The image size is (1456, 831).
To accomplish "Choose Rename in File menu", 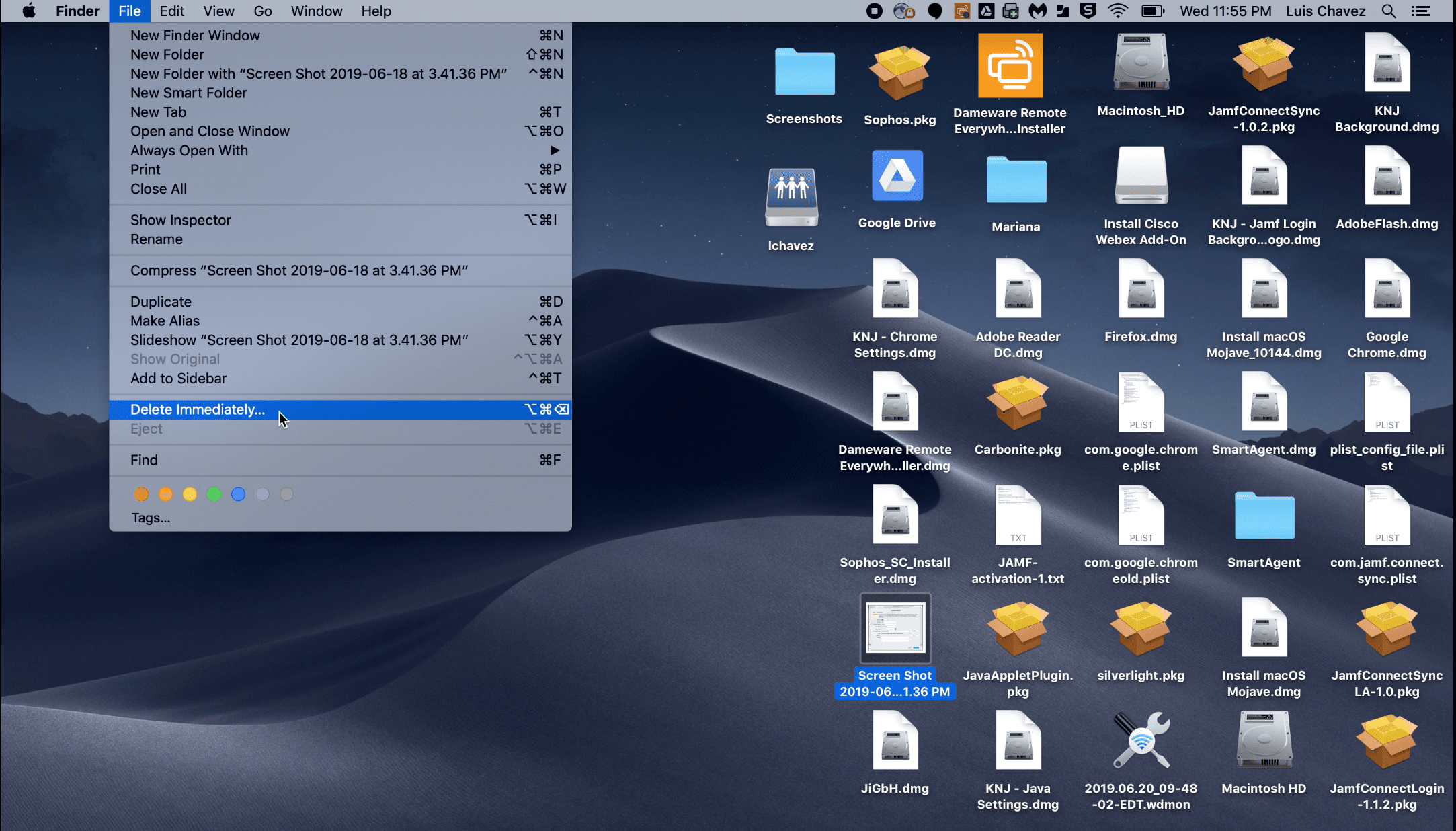I will click(340, 239).
